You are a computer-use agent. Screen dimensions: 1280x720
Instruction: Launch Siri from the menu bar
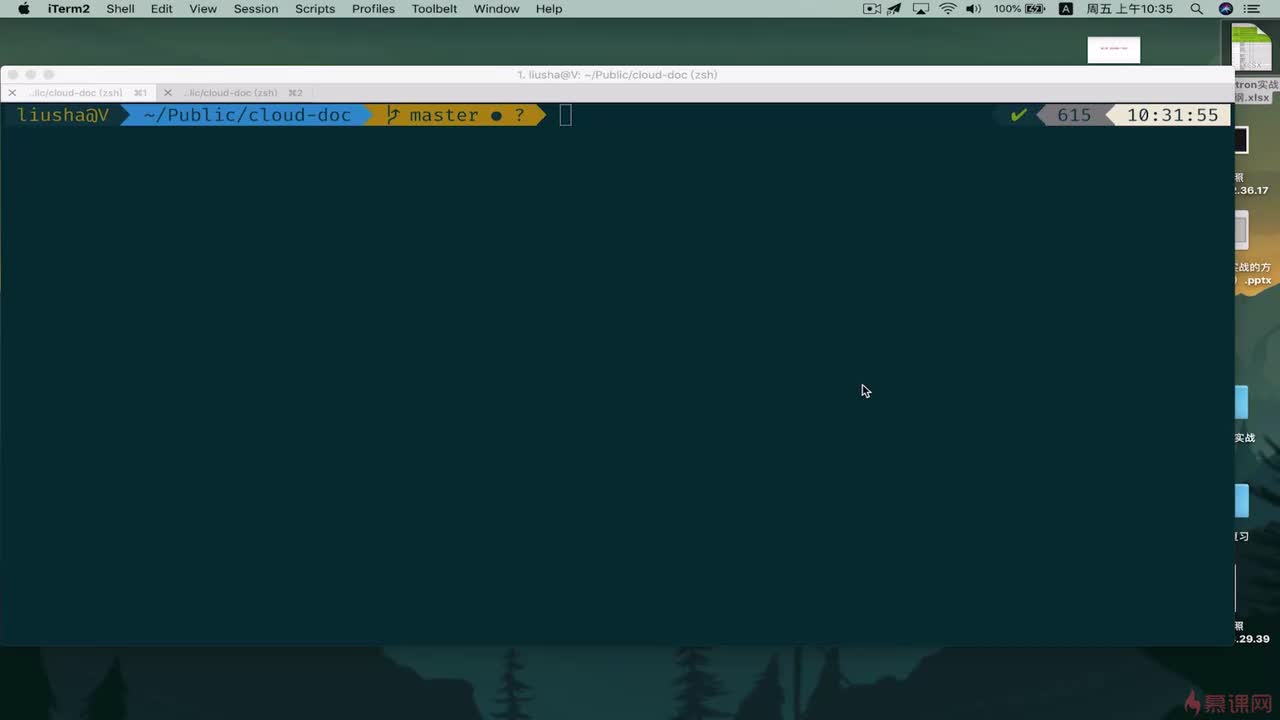click(1226, 9)
